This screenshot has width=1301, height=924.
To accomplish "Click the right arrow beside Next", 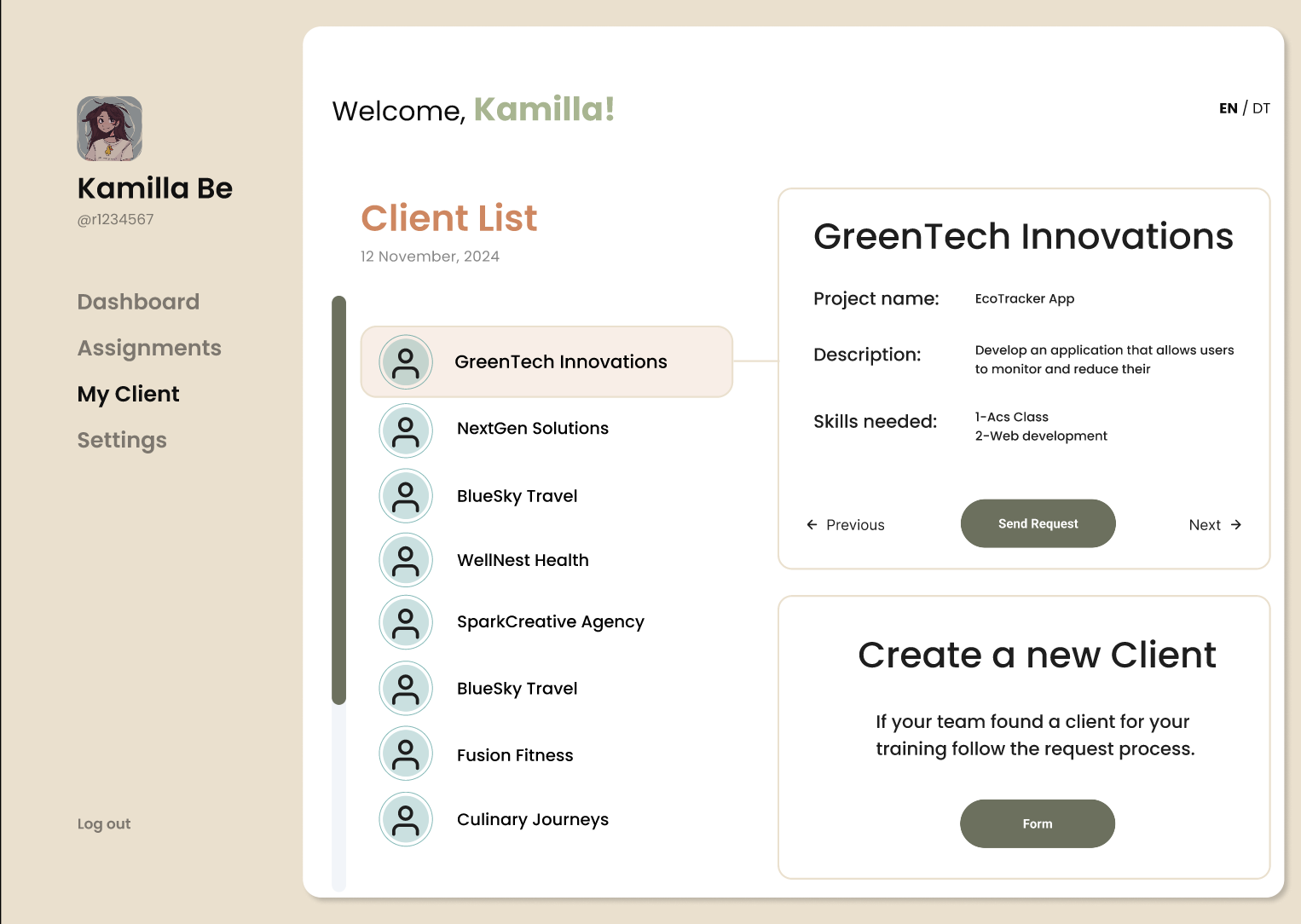I will click(1235, 524).
